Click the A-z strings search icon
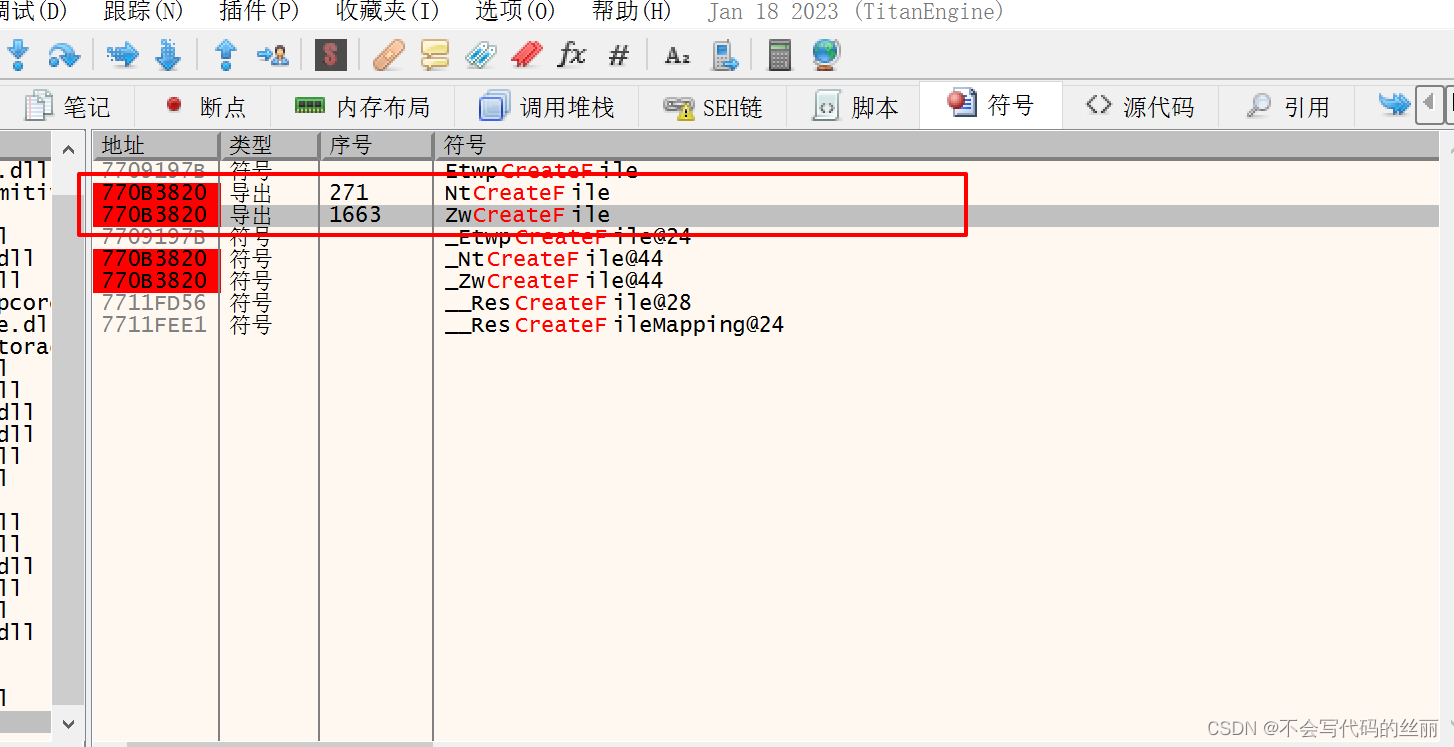The width and height of the screenshot is (1454, 747). coord(677,55)
